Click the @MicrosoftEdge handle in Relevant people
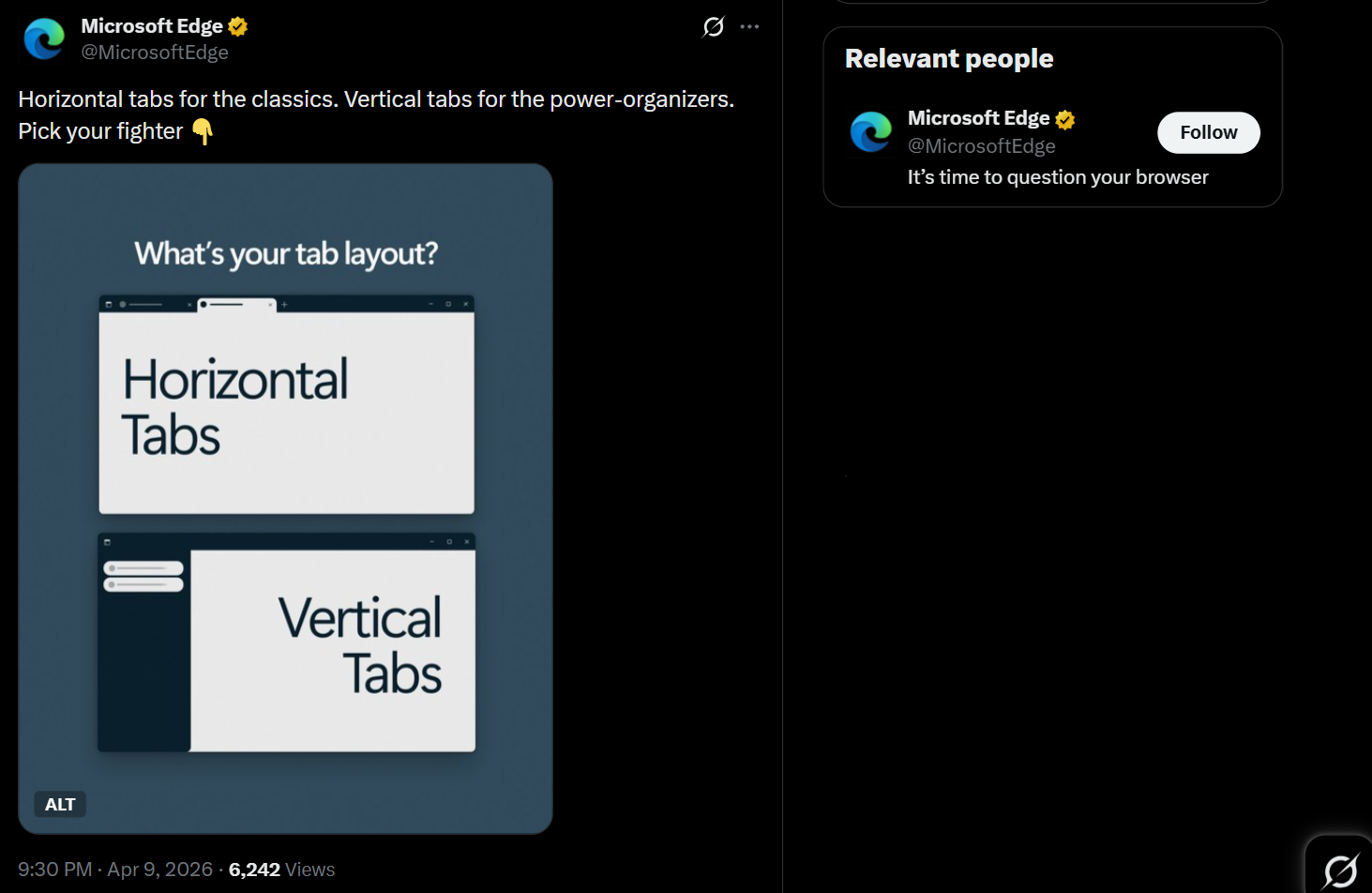Image resolution: width=1372 pixels, height=893 pixels. click(981, 145)
